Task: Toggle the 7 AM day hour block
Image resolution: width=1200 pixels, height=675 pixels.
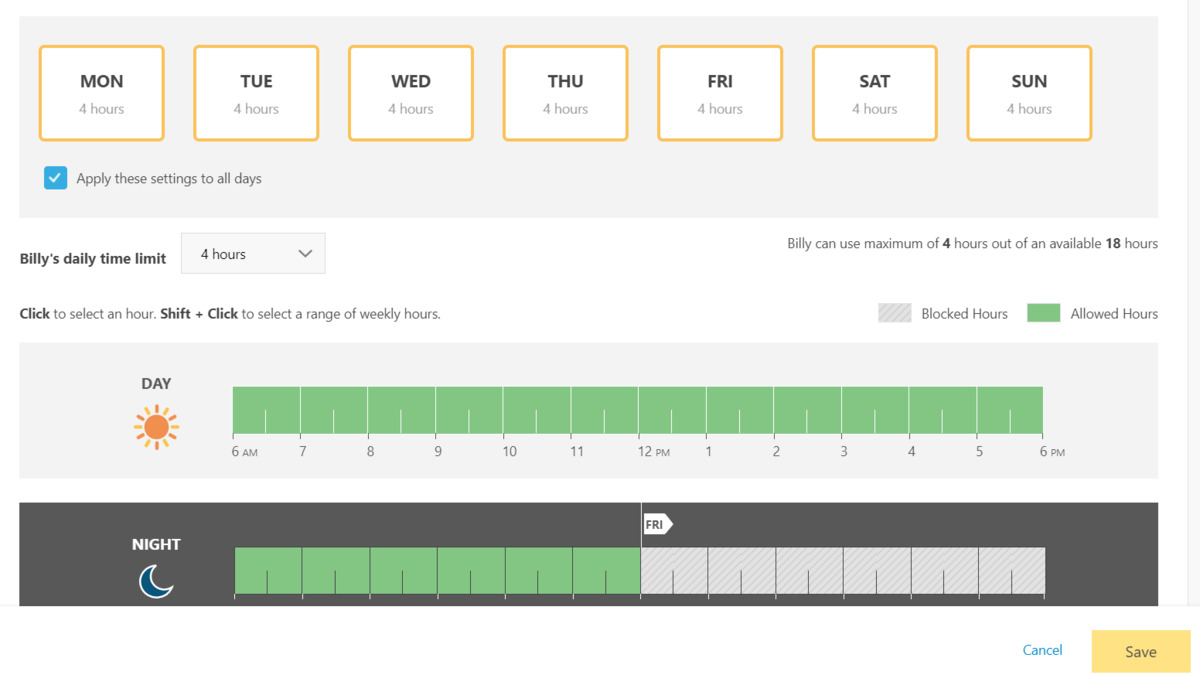Action: tap(334, 410)
